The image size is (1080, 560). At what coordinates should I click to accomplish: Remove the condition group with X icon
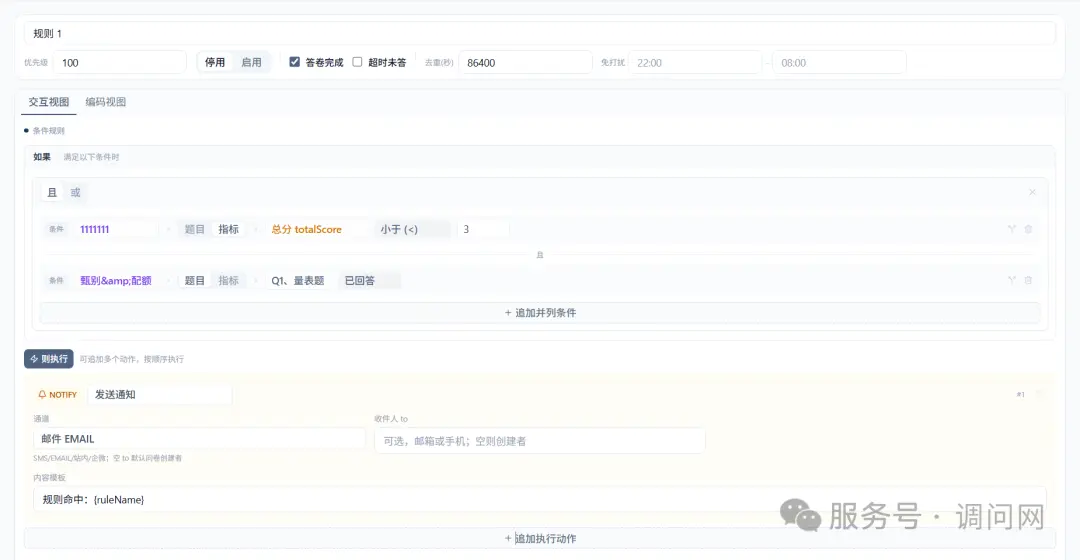[1032, 192]
